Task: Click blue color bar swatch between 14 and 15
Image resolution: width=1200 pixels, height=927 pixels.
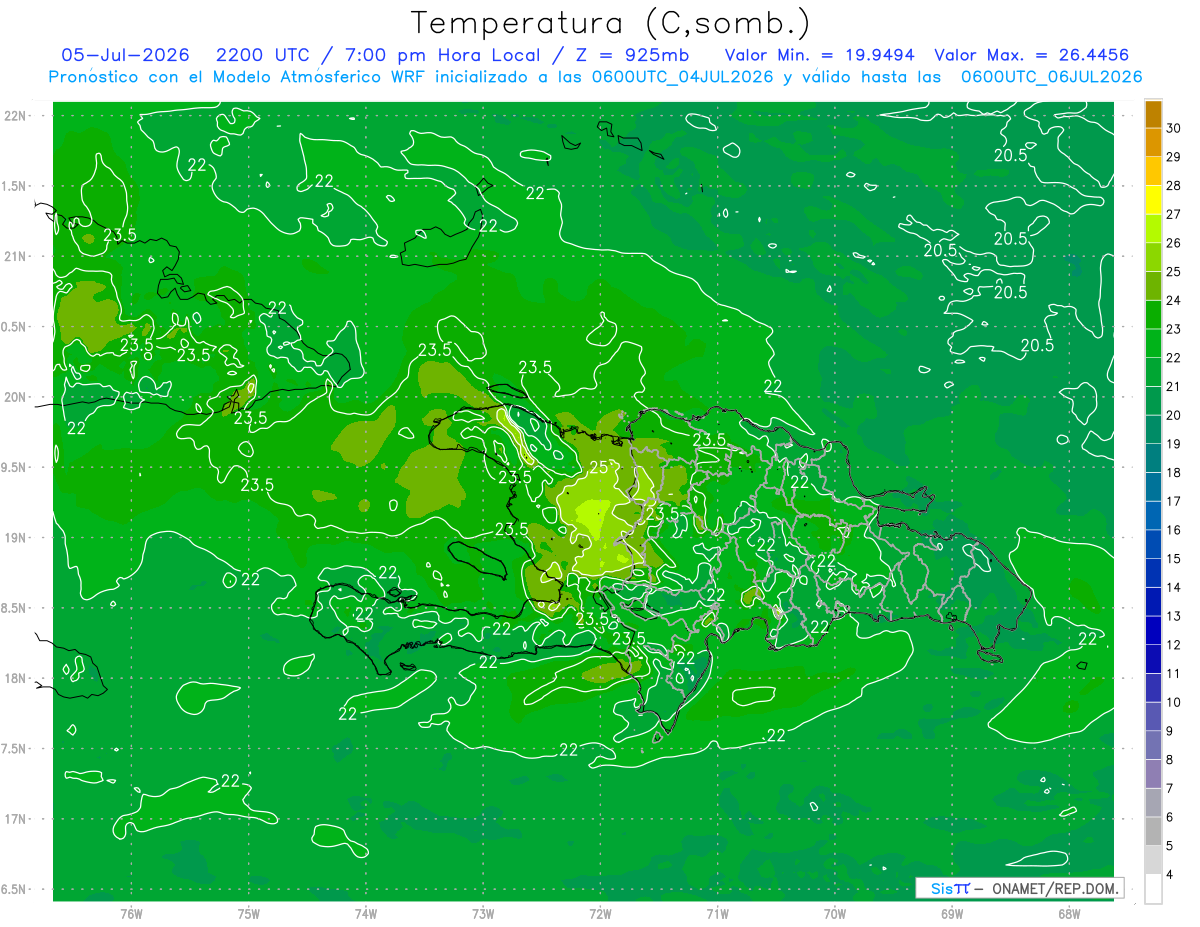Action: click(1153, 573)
